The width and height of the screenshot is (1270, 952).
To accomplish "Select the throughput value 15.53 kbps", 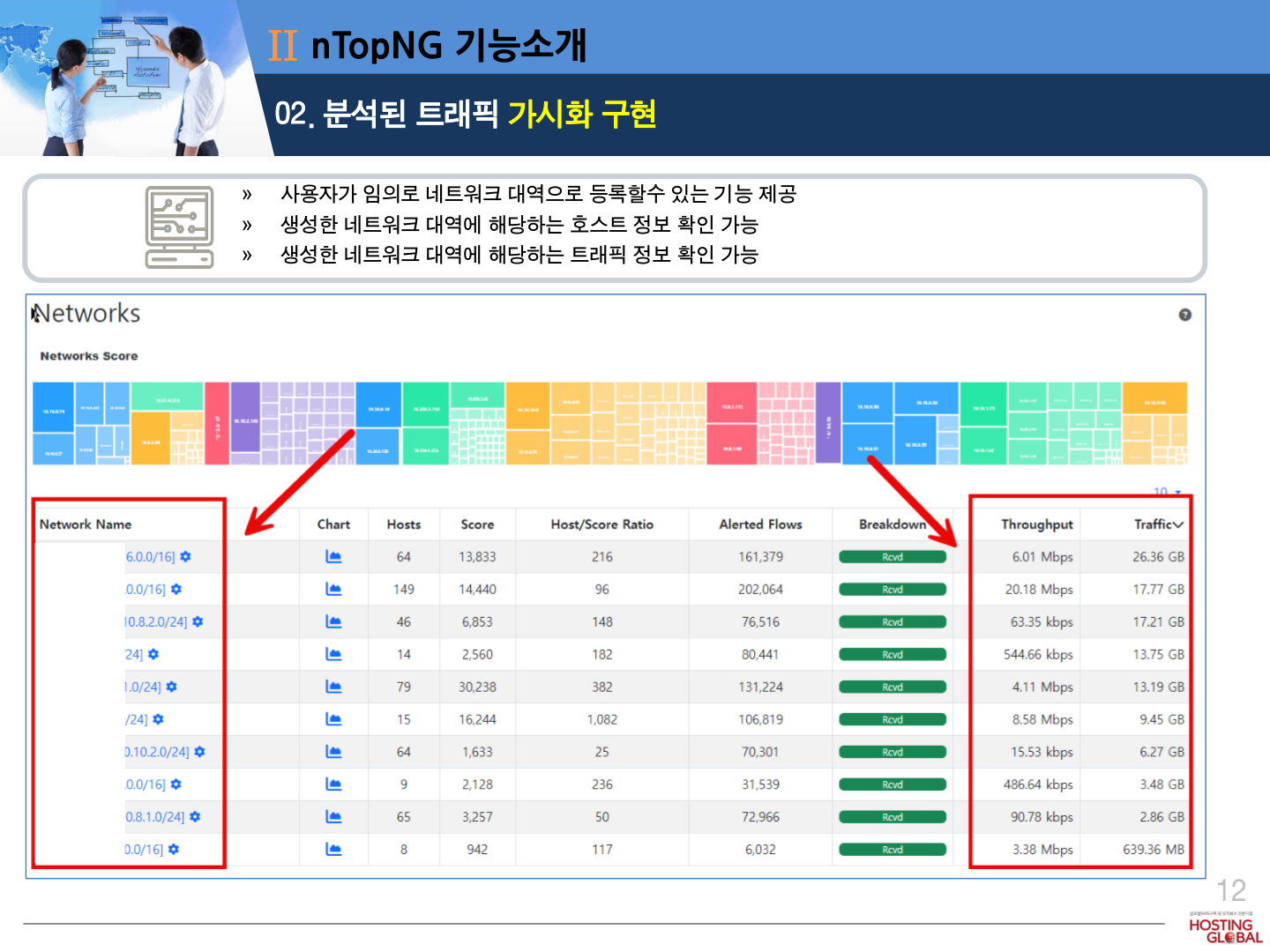I will coord(1042,752).
